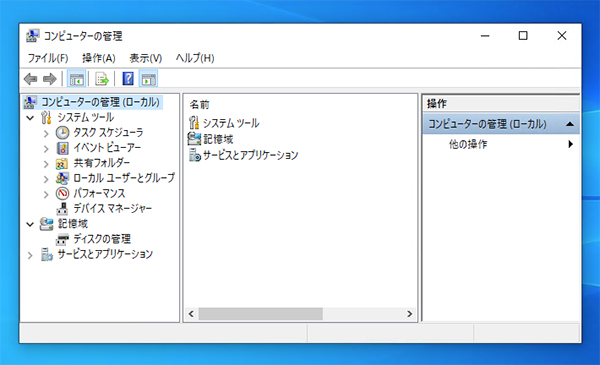
Task: Click the 記憶域 icon in center list
Action: 194,139
